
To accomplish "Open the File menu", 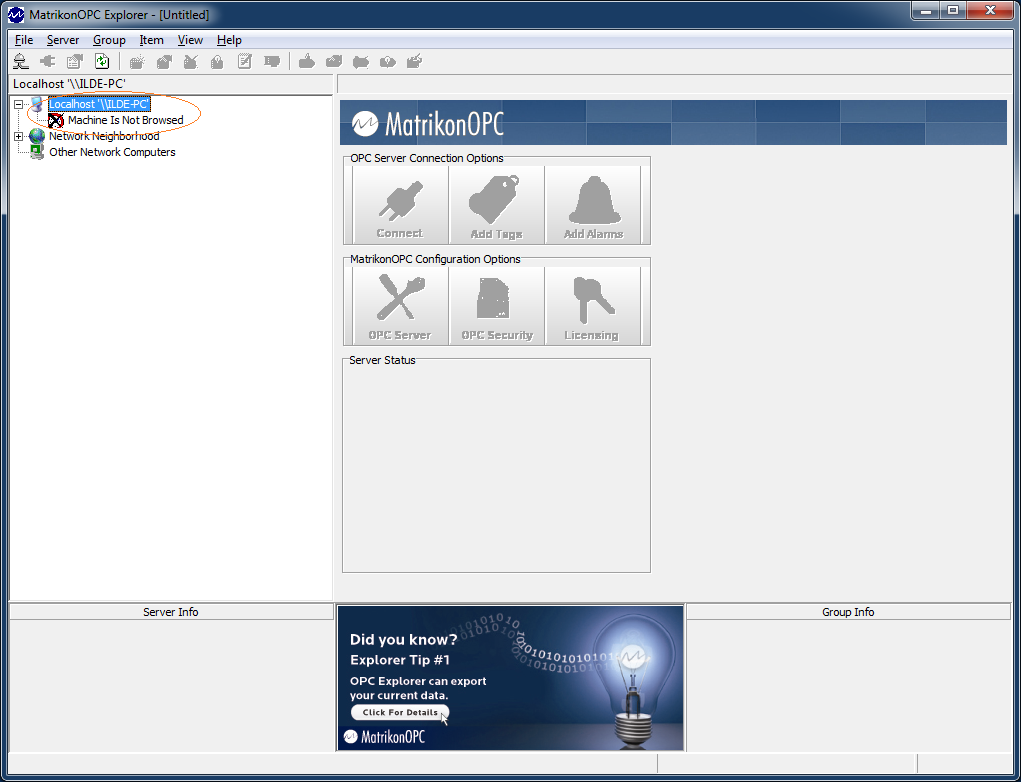I will tap(23, 40).
